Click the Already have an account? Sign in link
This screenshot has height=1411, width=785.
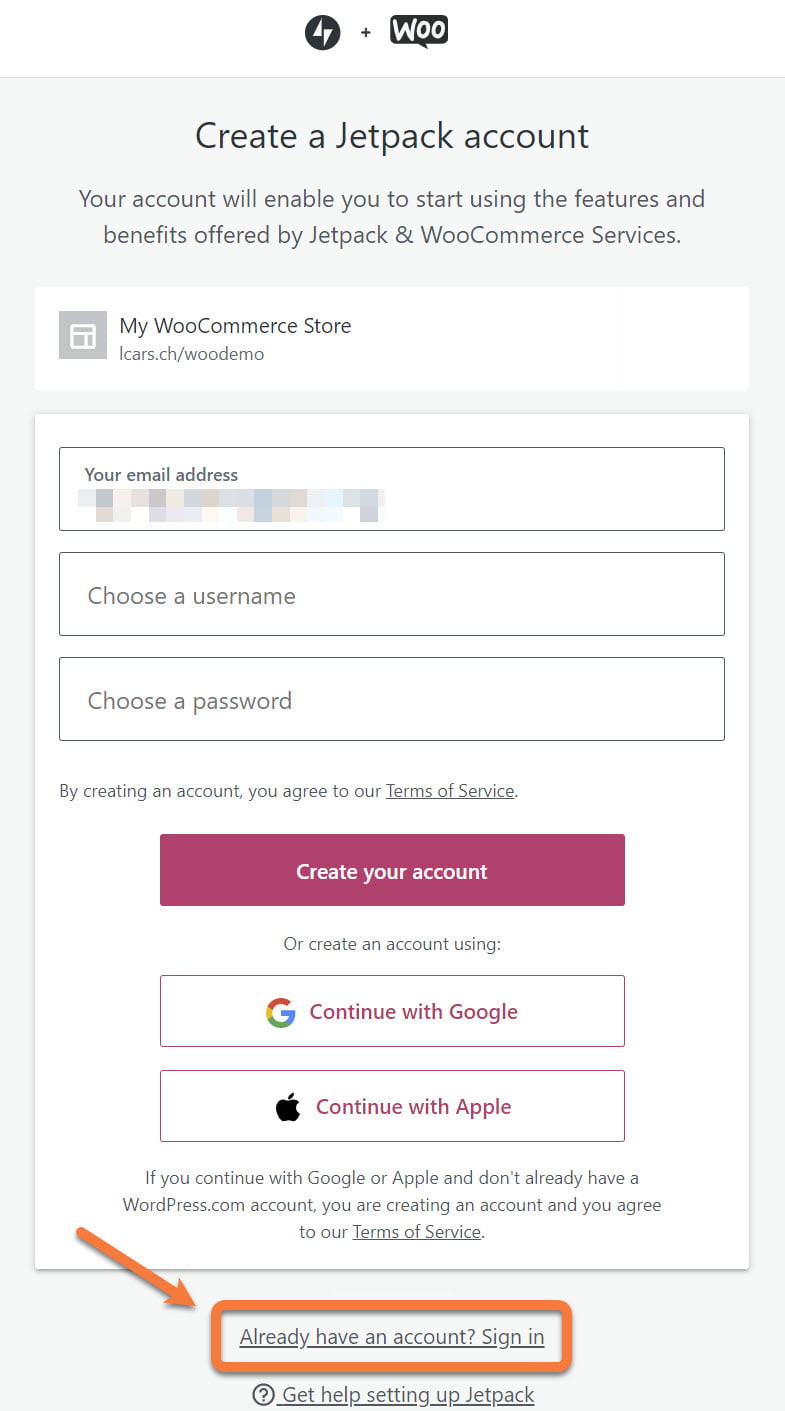391,1337
